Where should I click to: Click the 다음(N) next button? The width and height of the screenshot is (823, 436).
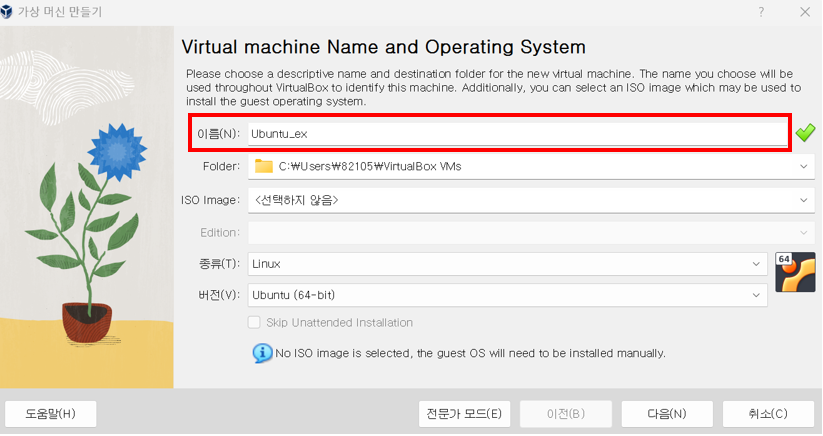(x=667, y=414)
